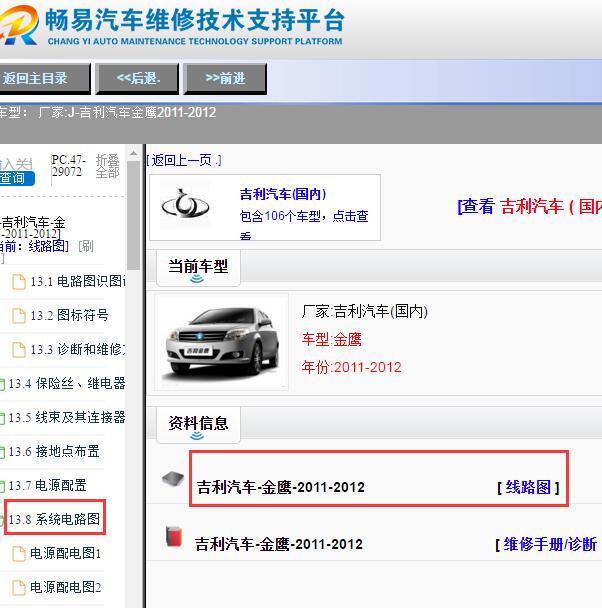Select the 资料信息 tab
Screen dimensions: 602x608
coord(198,425)
